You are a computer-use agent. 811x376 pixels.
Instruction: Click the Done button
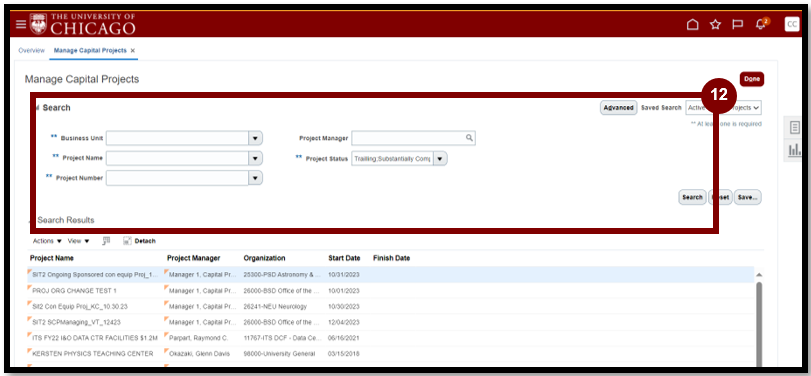click(752, 79)
